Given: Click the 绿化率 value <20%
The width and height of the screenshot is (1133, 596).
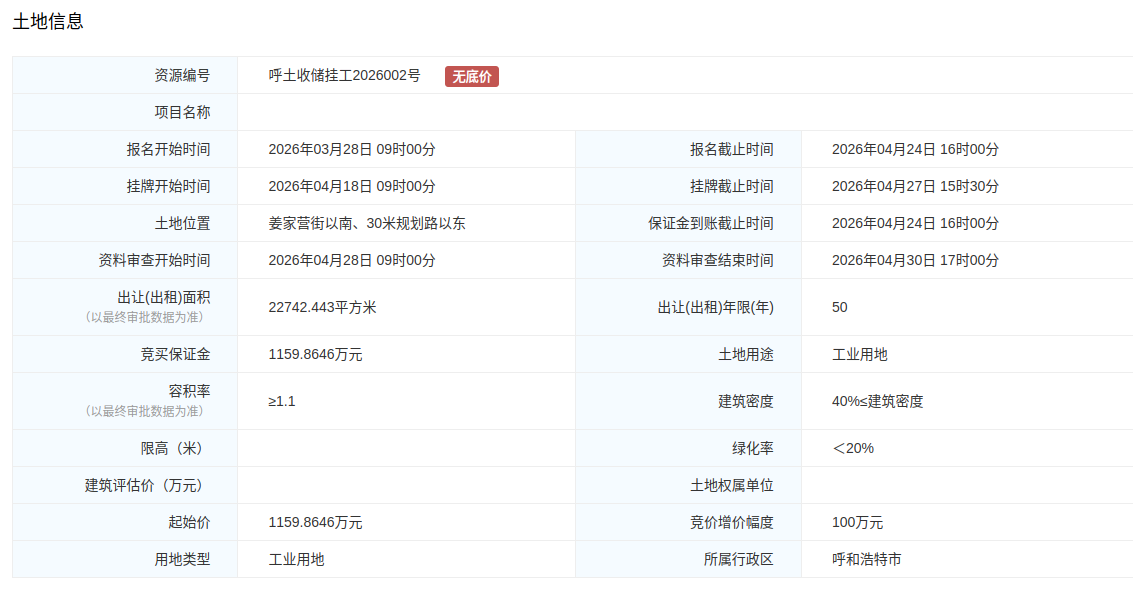Looking at the screenshot, I should [853, 448].
